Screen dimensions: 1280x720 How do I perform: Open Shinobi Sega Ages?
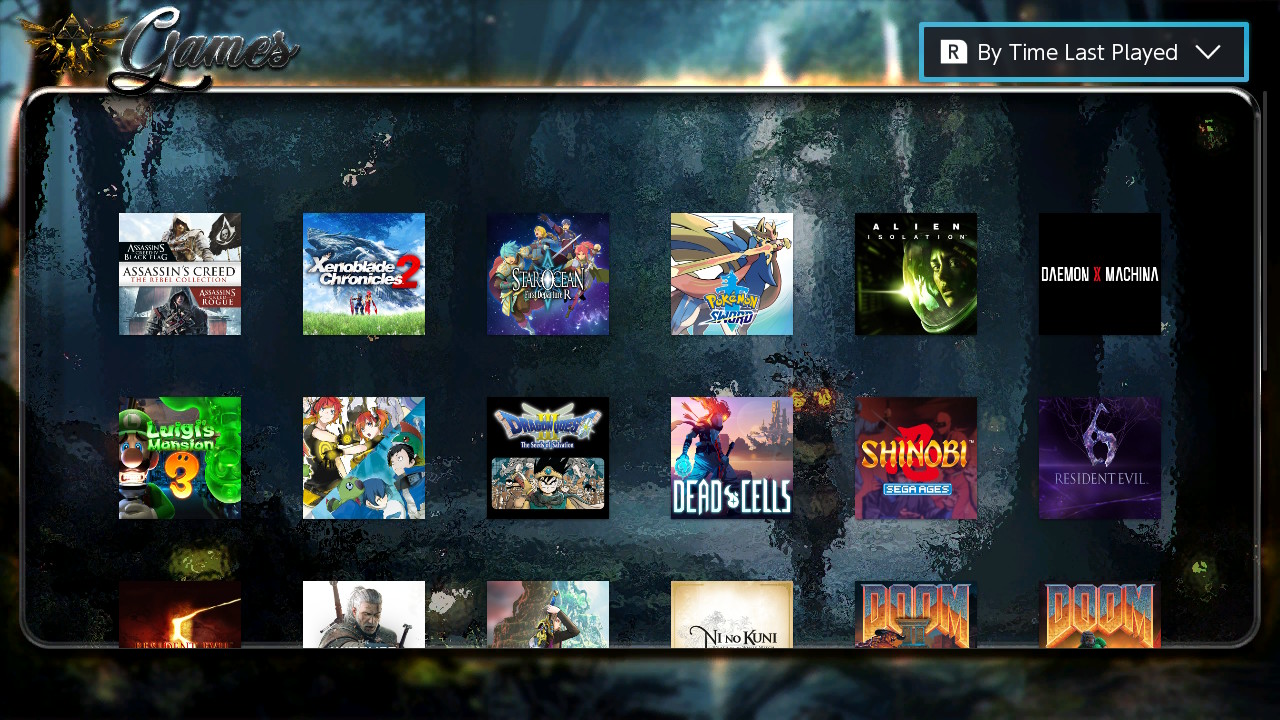(x=916, y=458)
